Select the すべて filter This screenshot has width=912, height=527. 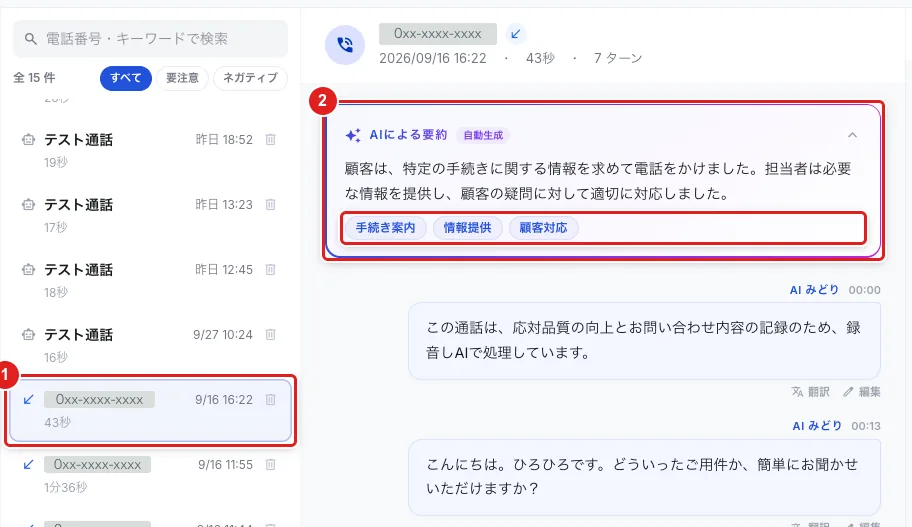[126, 78]
